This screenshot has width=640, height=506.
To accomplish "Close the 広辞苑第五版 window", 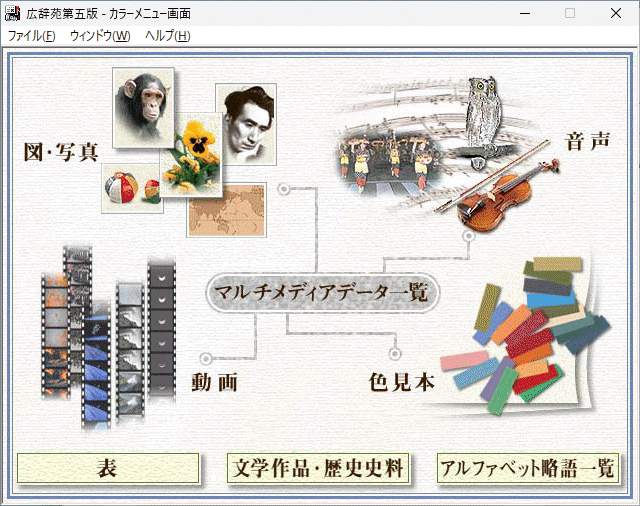I will click(616, 13).
